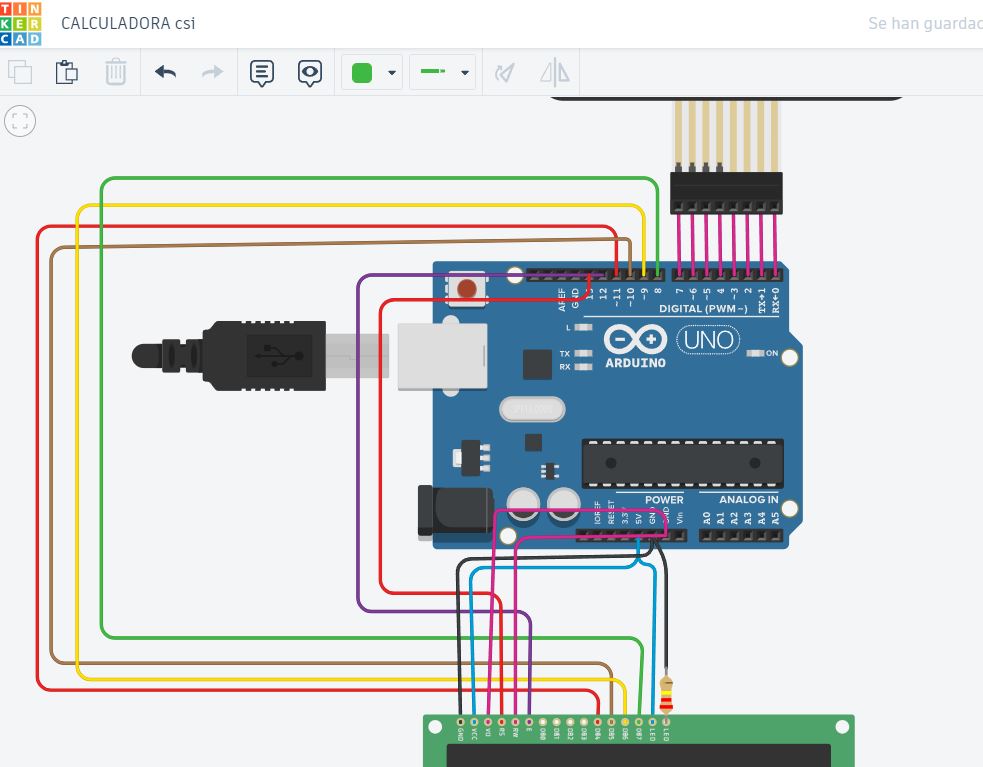
Task: Click the green wire color swatch
Action: click(362, 73)
